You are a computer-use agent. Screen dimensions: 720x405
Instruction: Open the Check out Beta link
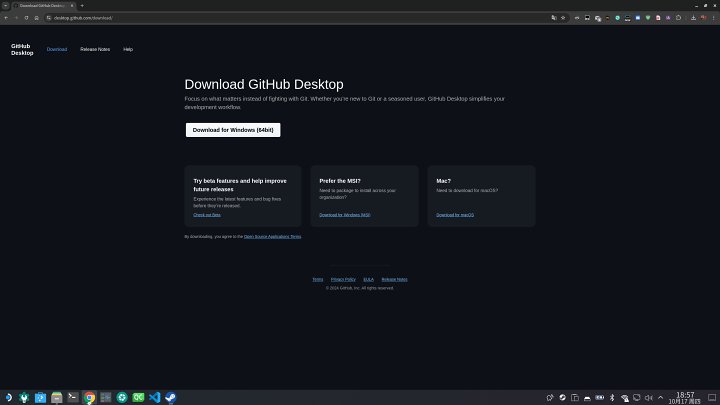[x=207, y=215]
